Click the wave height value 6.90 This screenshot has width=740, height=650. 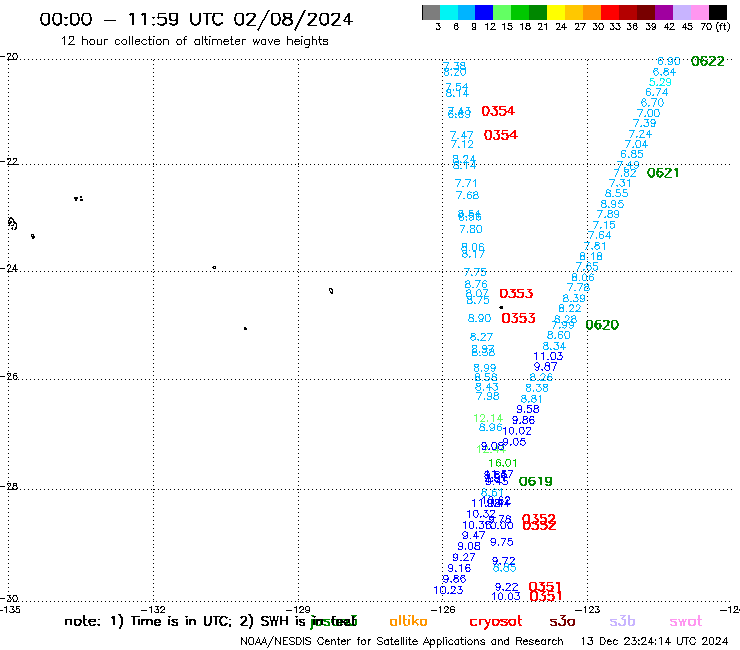[669, 61]
